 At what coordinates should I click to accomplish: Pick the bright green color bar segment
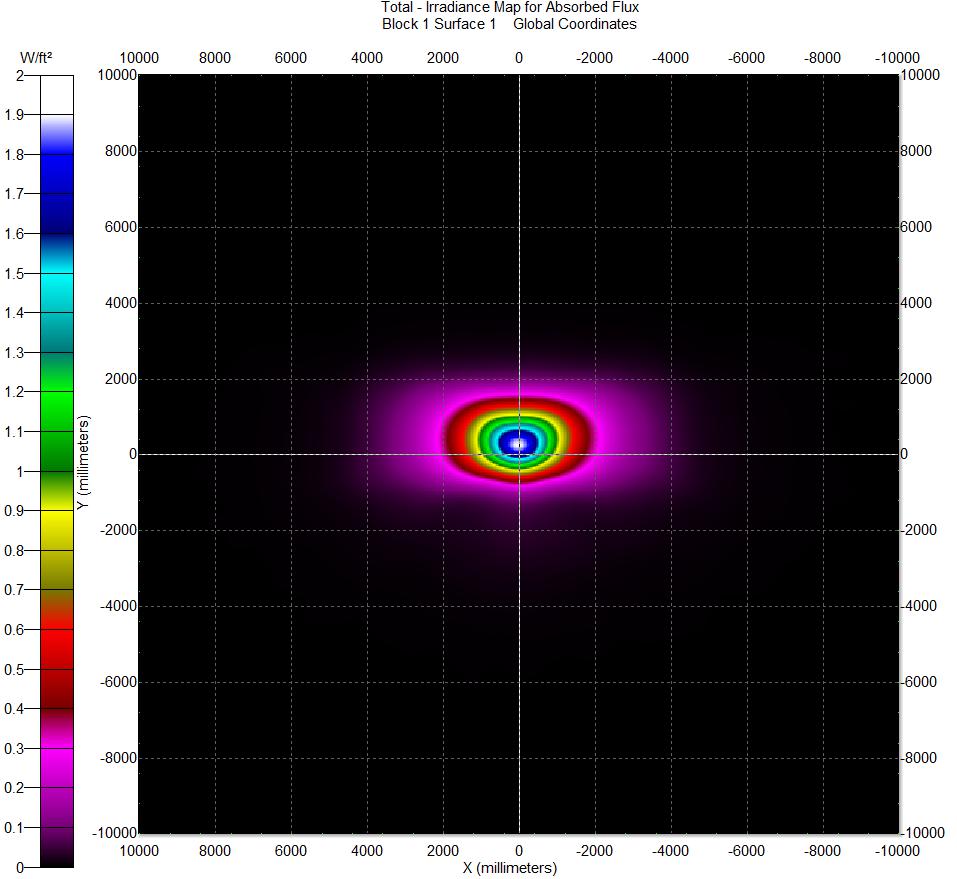coord(56,410)
